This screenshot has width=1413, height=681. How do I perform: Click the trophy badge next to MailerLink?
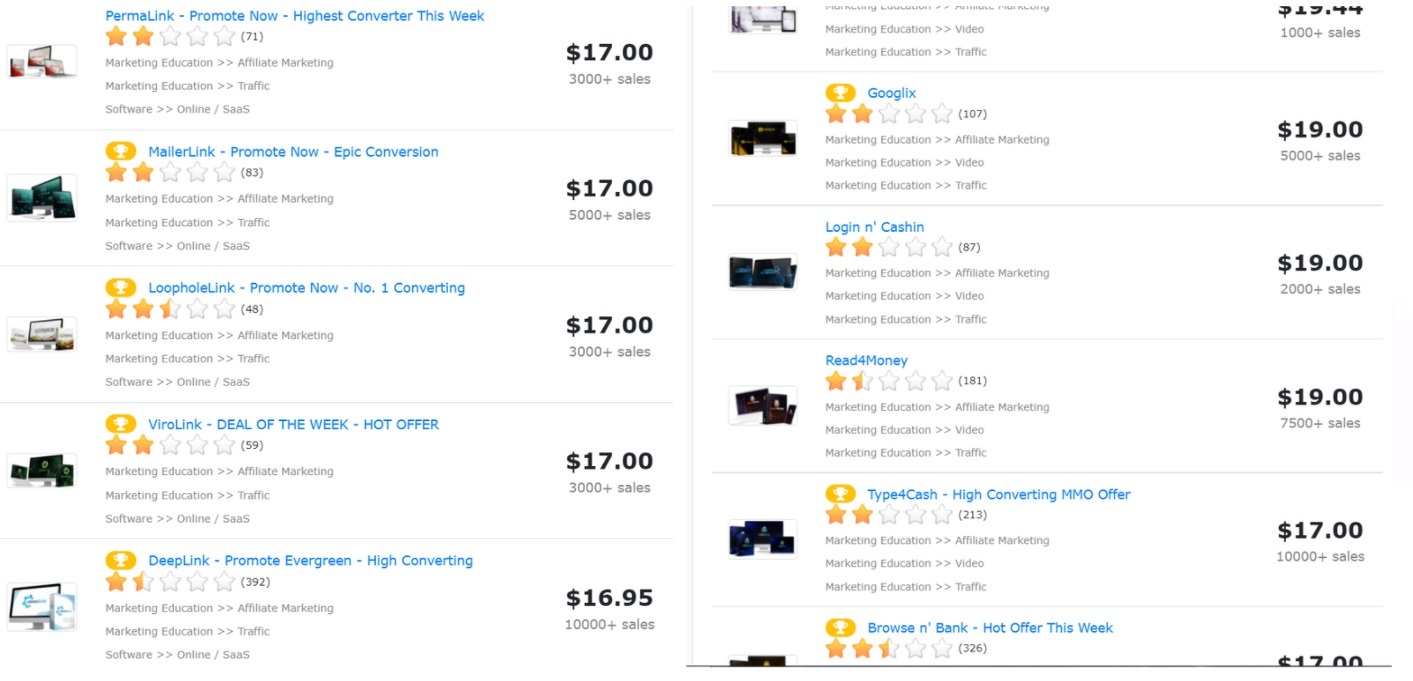pos(121,152)
